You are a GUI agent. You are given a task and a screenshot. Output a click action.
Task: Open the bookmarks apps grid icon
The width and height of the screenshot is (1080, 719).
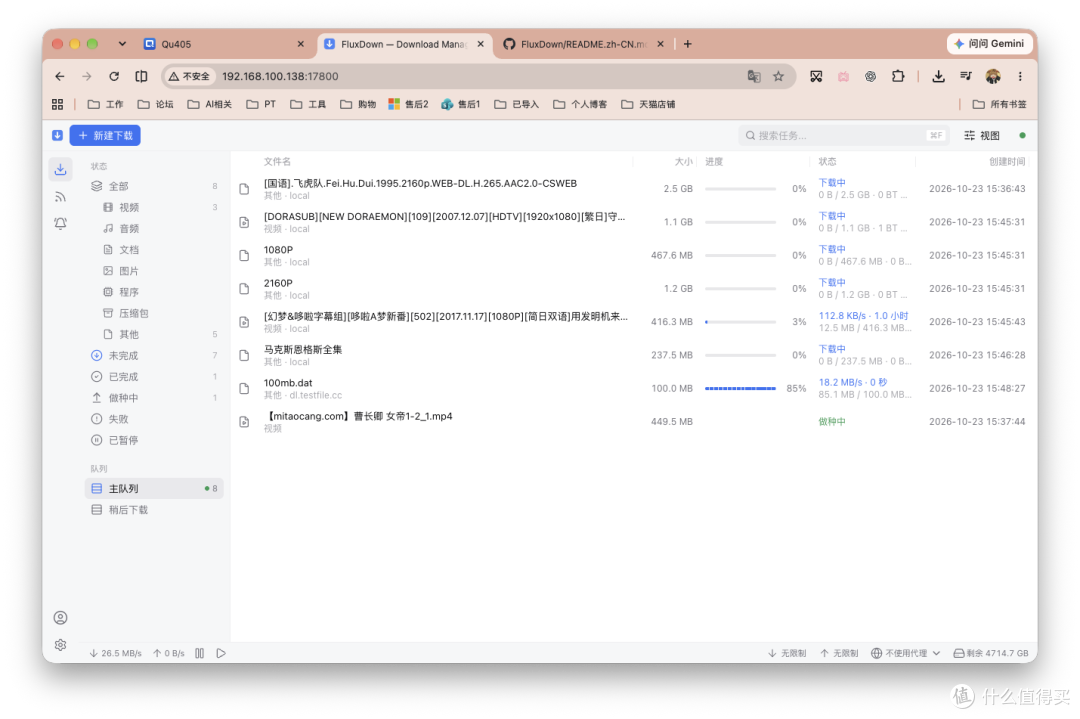[57, 105]
